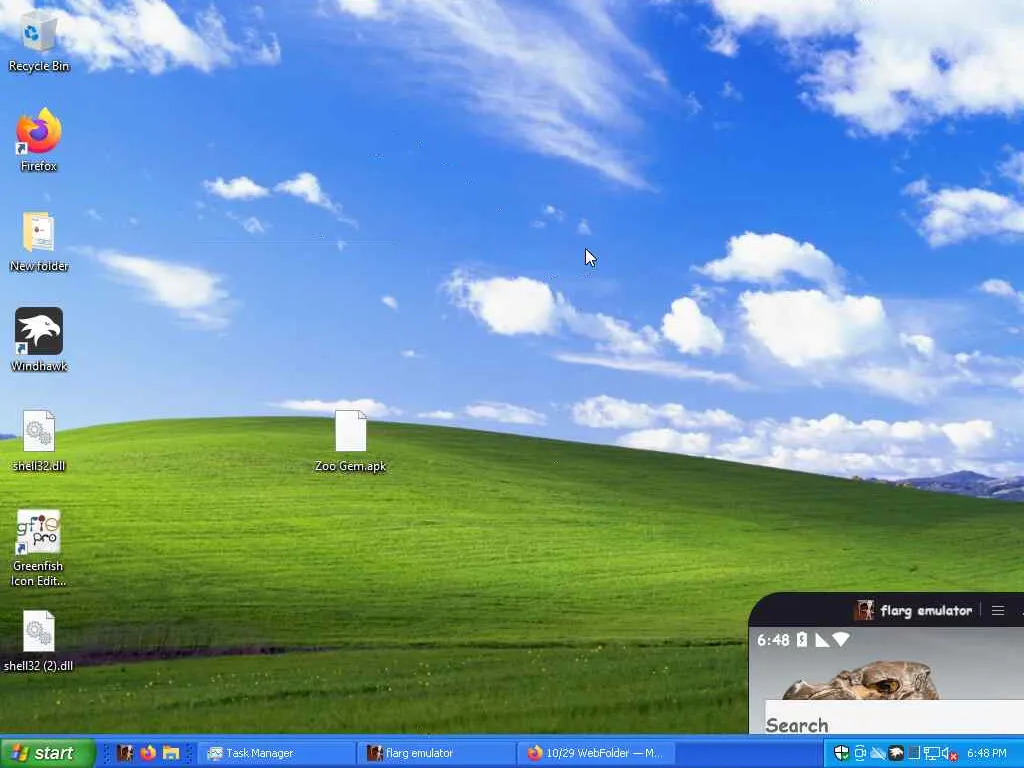Click the emulator cellular signal icon

tap(822, 640)
